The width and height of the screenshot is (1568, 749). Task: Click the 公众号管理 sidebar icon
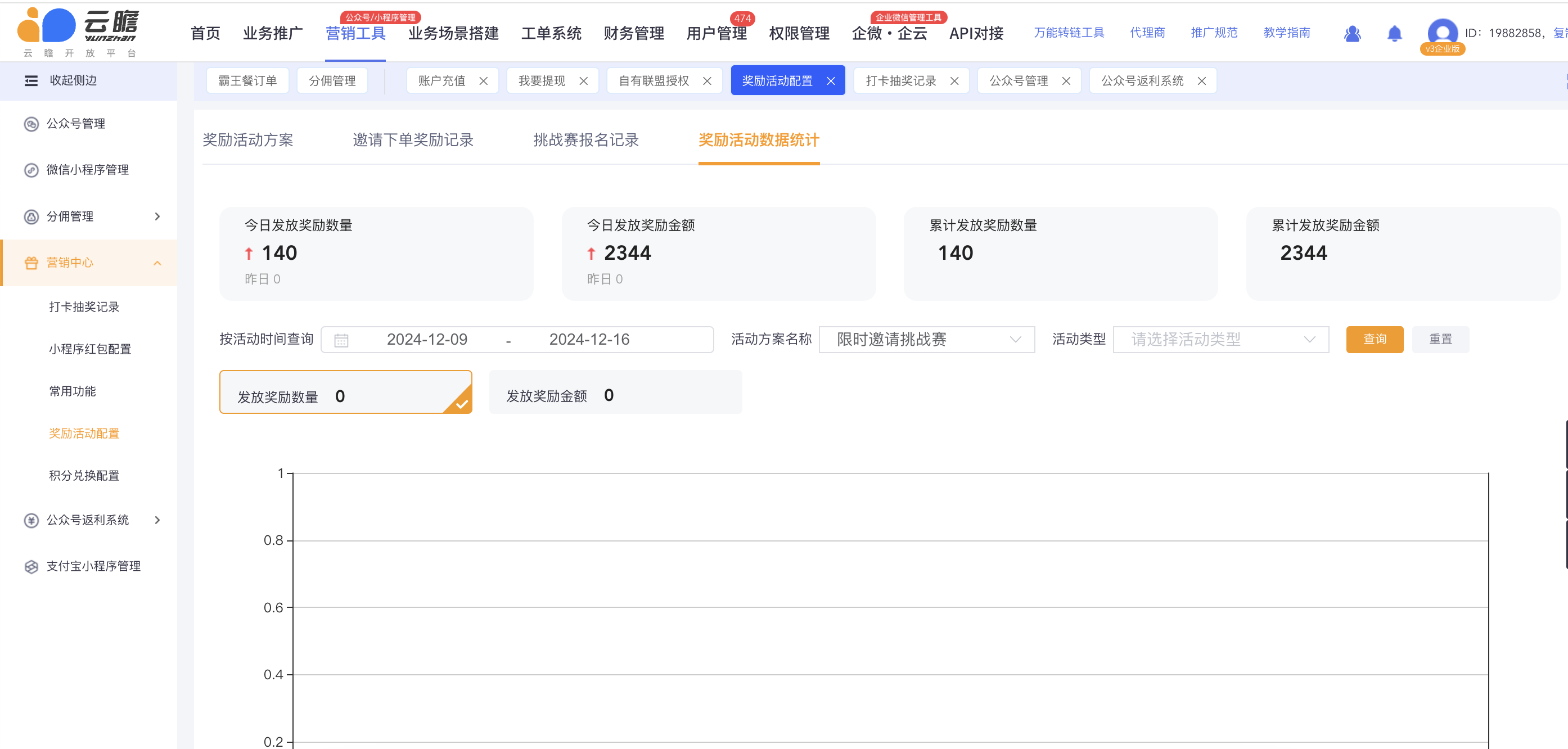click(31, 124)
